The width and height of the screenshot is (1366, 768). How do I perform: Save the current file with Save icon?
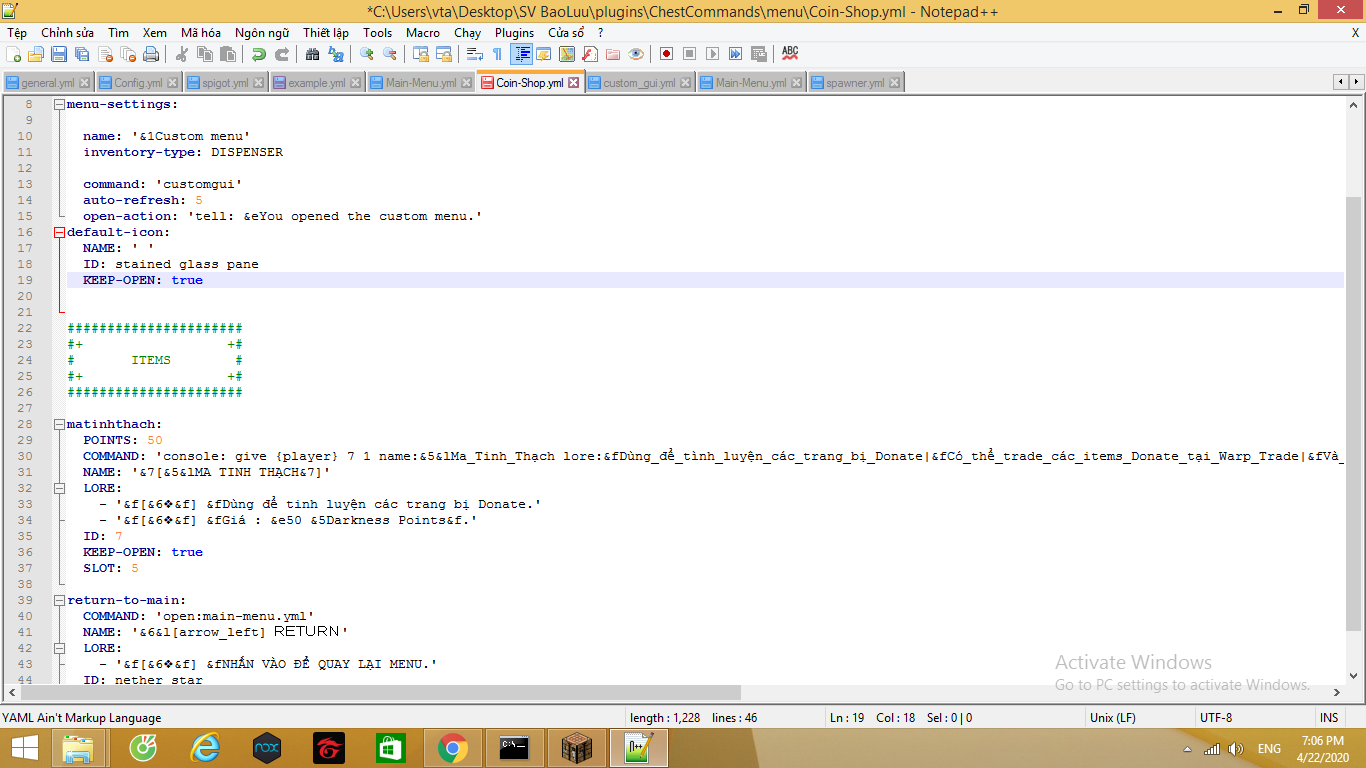coord(58,54)
